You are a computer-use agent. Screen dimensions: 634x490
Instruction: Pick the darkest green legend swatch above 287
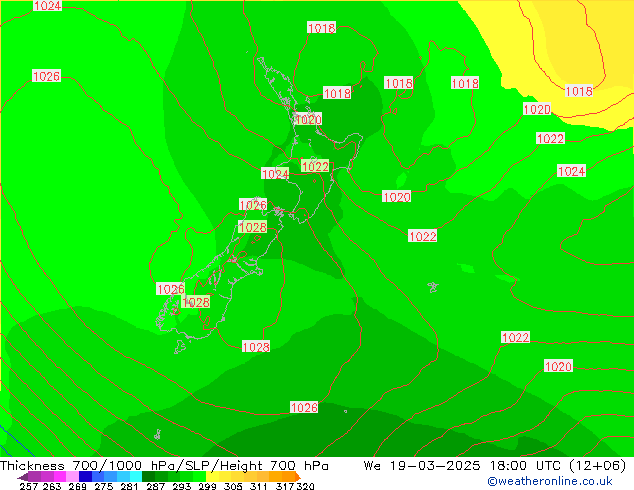tap(148, 476)
